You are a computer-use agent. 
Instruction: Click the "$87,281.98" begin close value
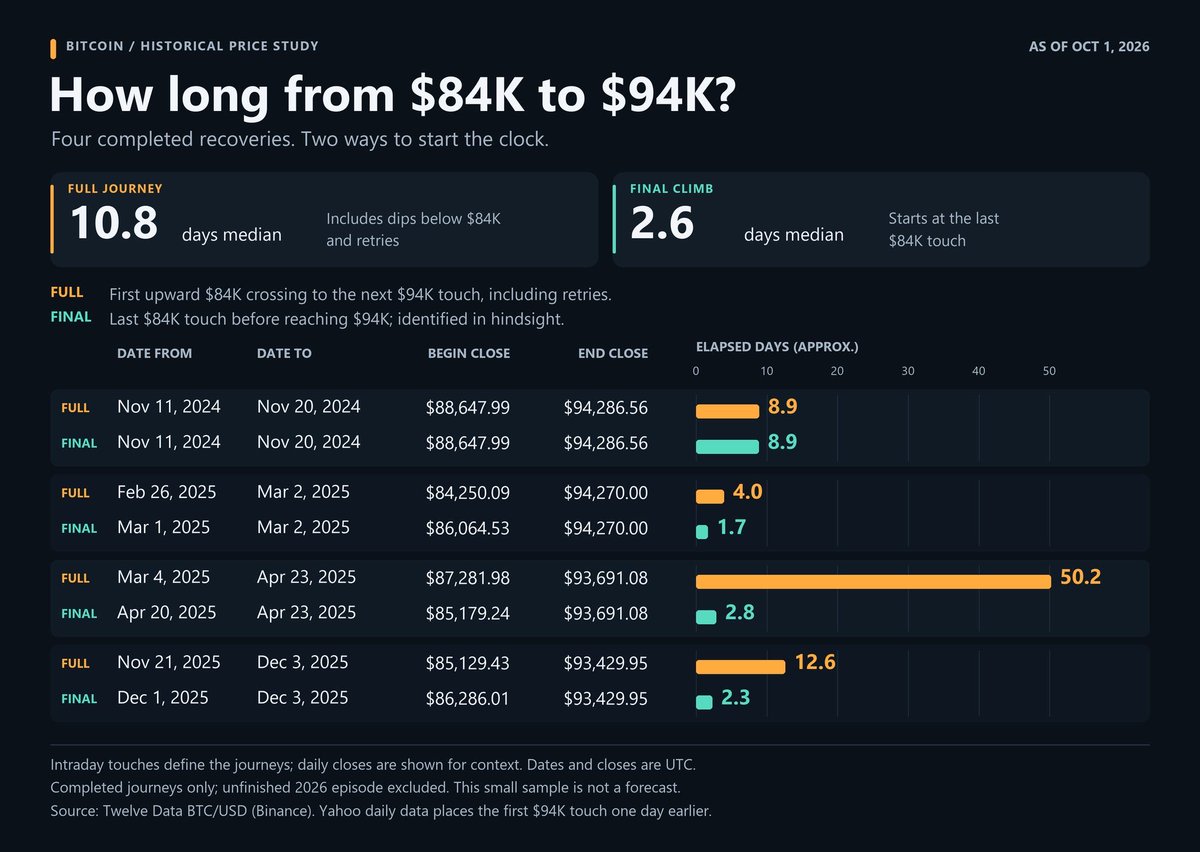point(468,578)
